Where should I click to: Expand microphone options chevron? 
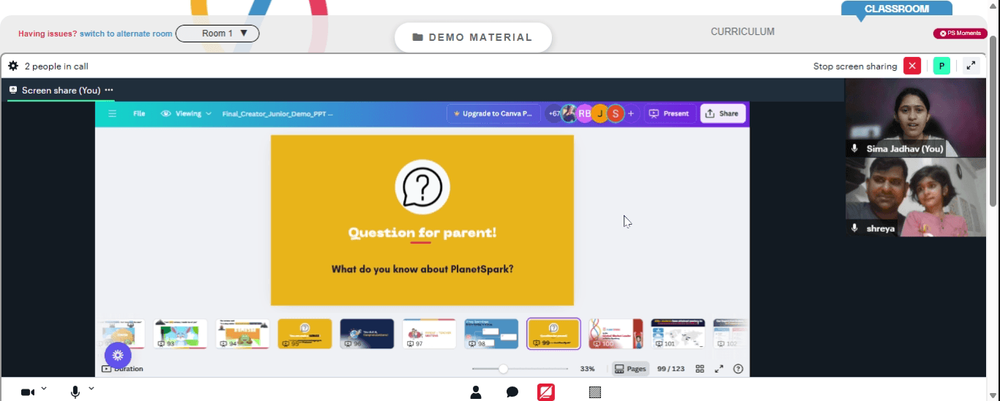tap(91, 388)
